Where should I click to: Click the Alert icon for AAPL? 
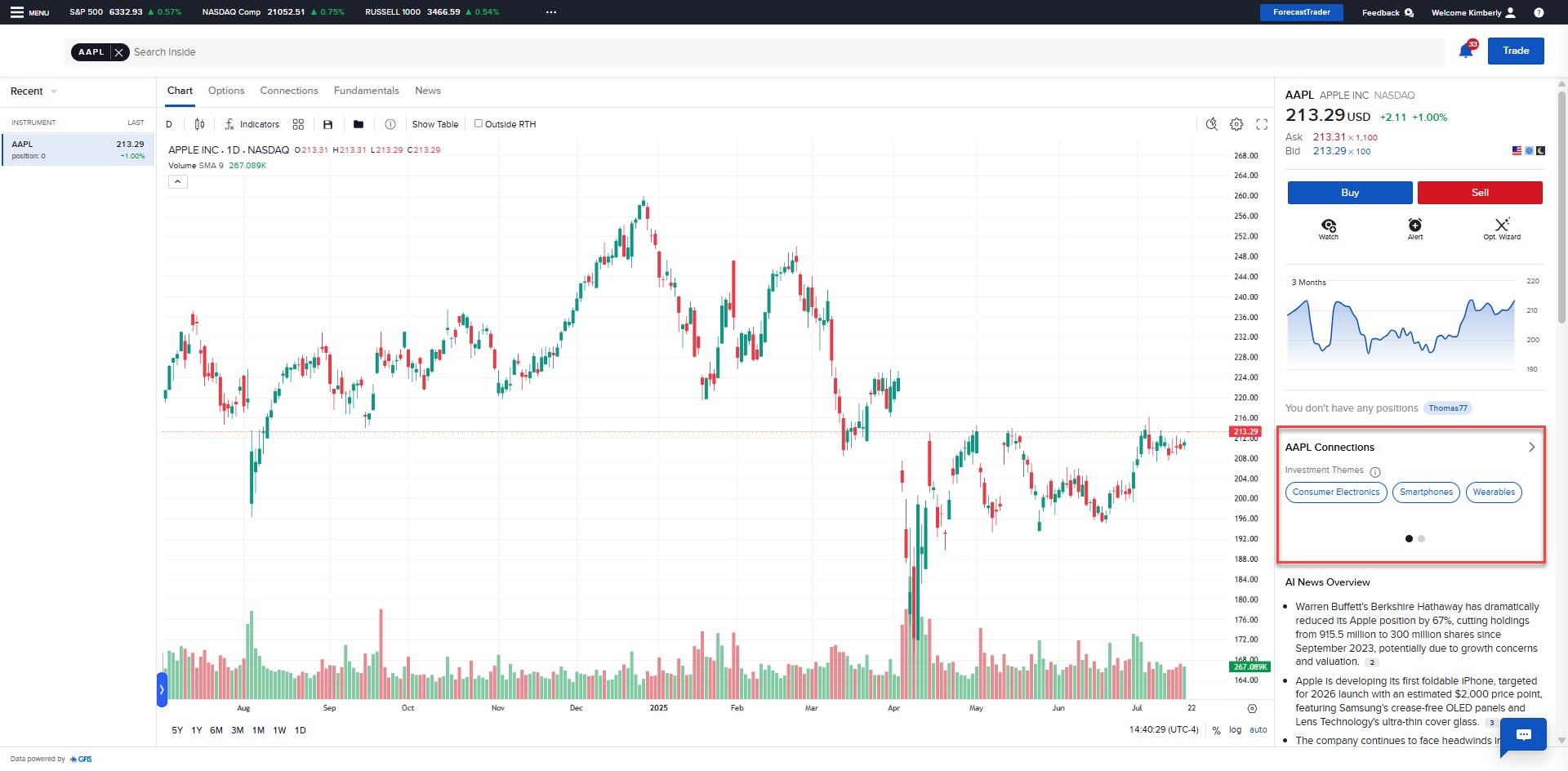point(1414,228)
